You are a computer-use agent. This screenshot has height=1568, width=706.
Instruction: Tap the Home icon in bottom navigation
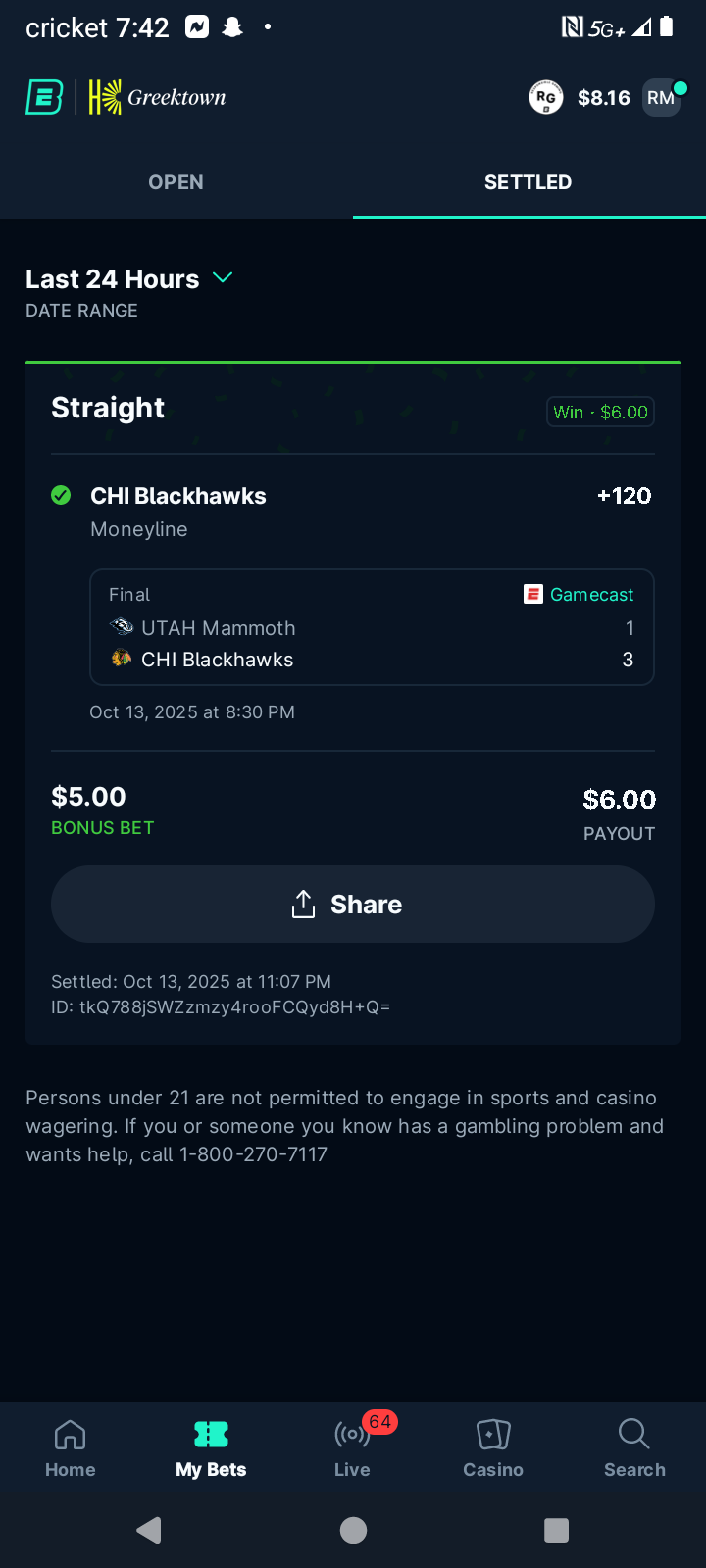tap(71, 1435)
